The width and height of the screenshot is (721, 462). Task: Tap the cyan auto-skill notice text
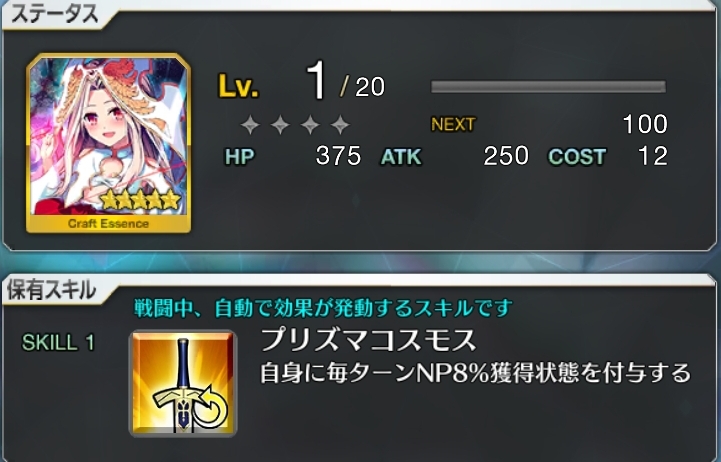323,308
